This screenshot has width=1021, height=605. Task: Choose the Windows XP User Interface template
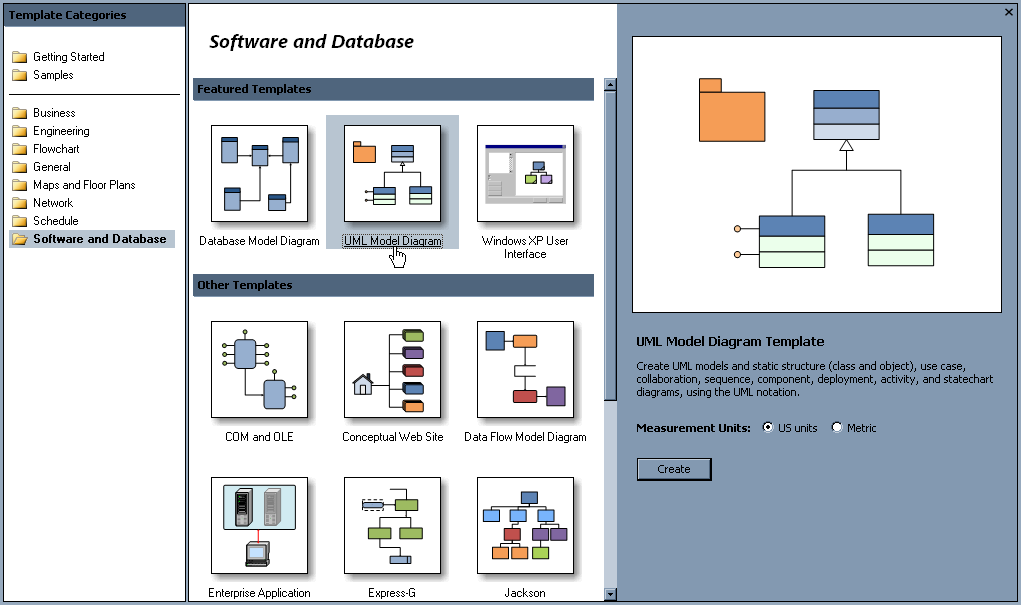[x=525, y=174]
